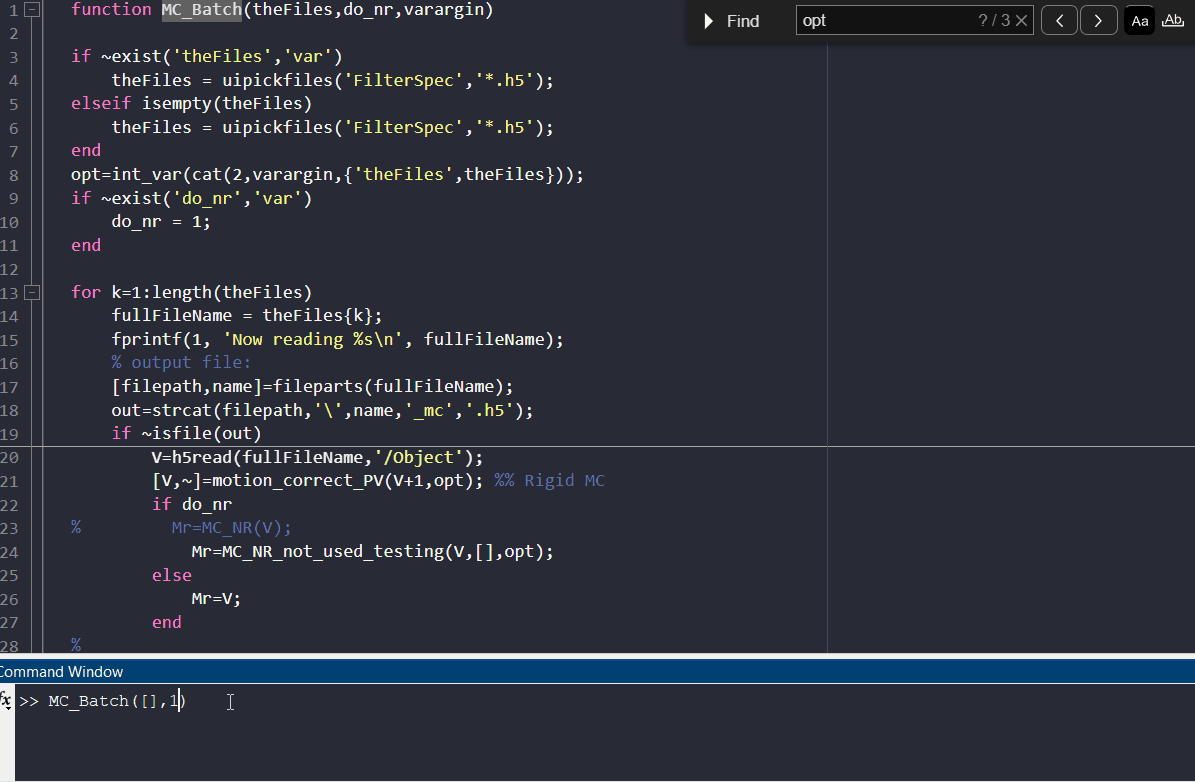
Task: Click 'Mr=V;' on line 26
Action: point(216,599)
